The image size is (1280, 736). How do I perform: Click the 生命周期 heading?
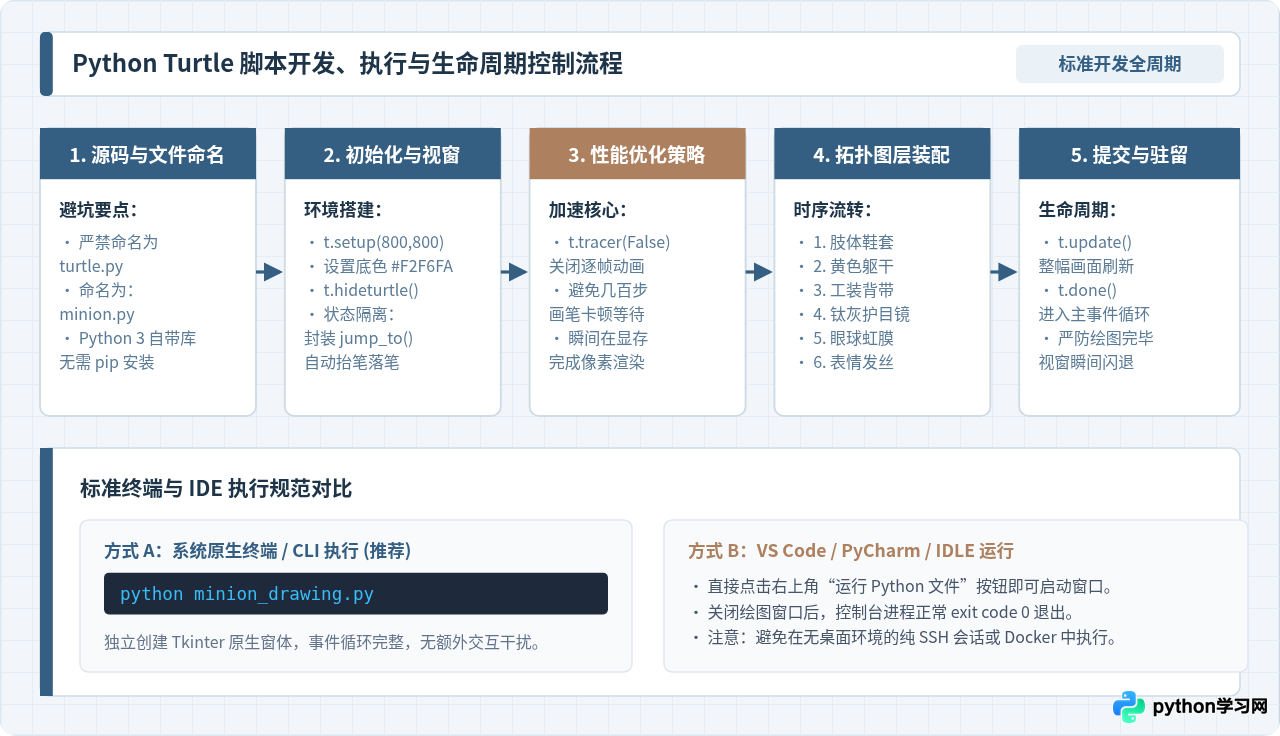(x=1078, y=210)
